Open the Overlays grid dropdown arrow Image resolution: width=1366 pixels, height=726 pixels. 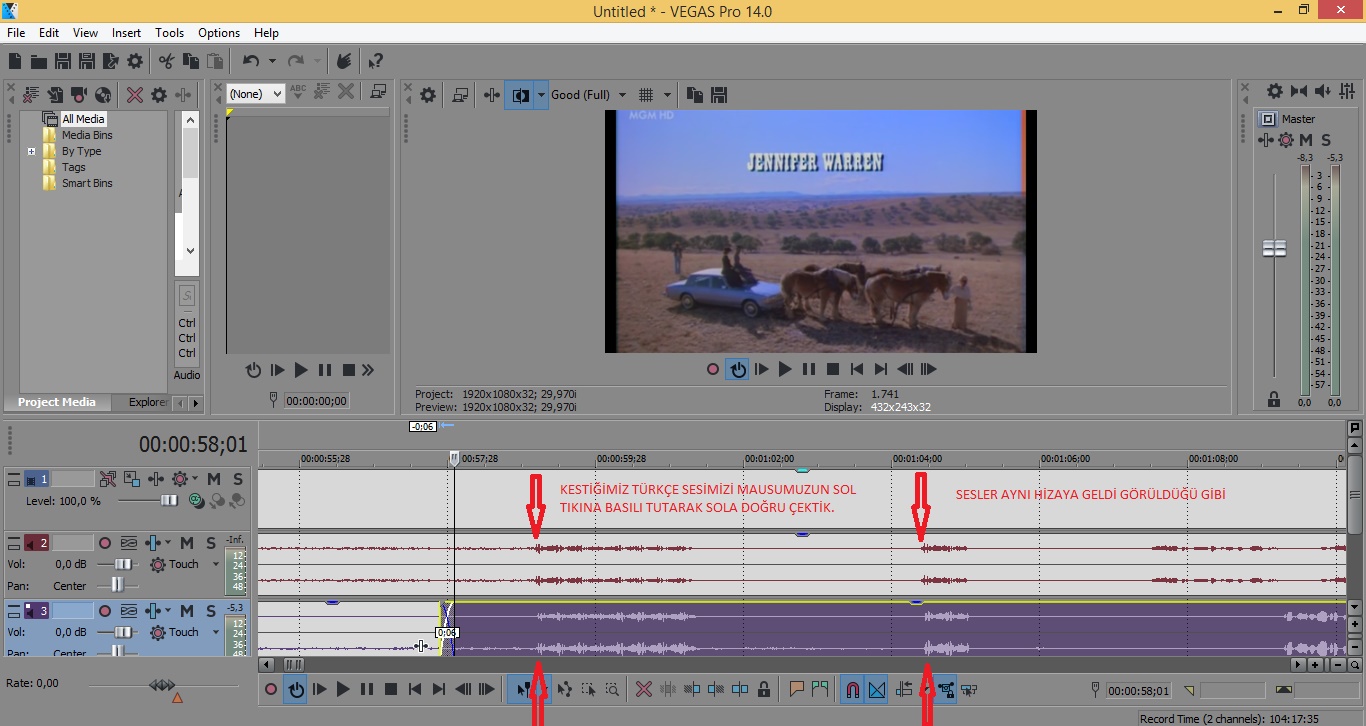click(666, 95)
